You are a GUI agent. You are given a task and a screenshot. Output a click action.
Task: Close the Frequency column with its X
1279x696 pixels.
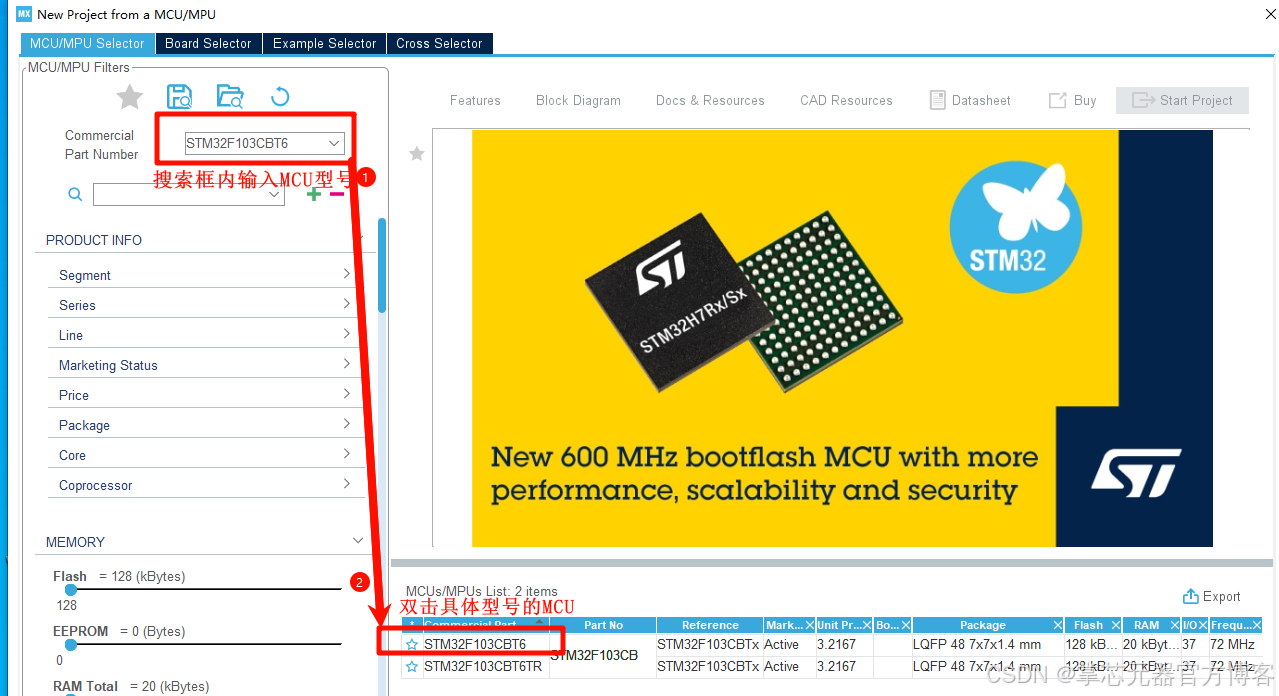coord(1256,626)
